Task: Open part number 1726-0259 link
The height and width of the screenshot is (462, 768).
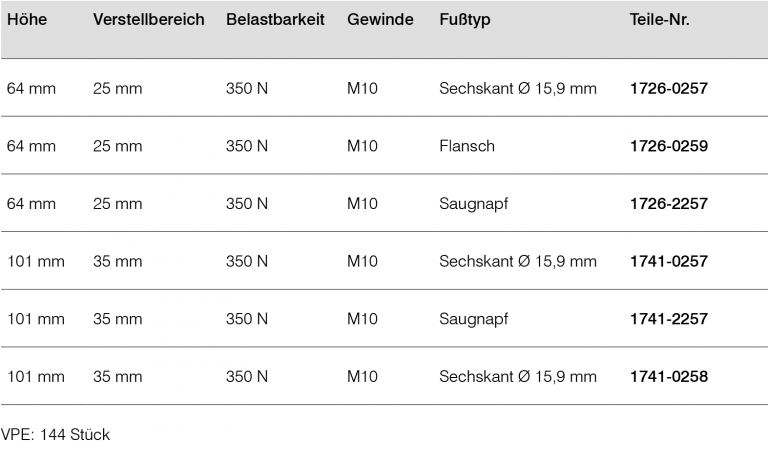Action: 669,146
